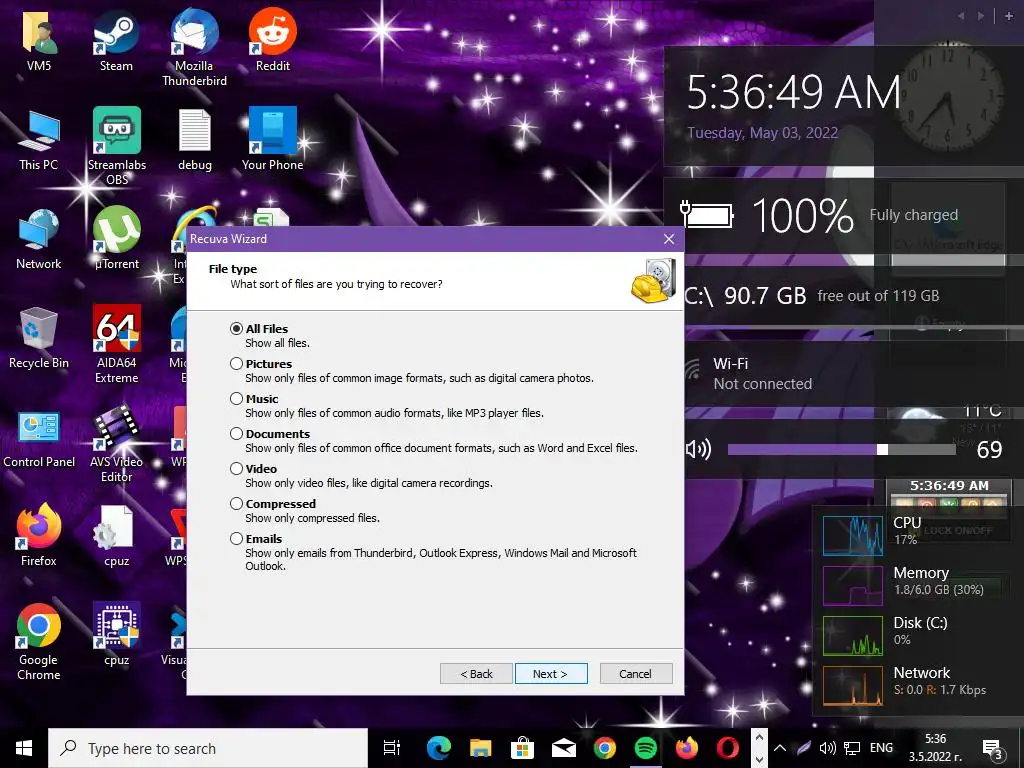
Task: Open the cpuz settings file icon
Action: click(117, 537)
